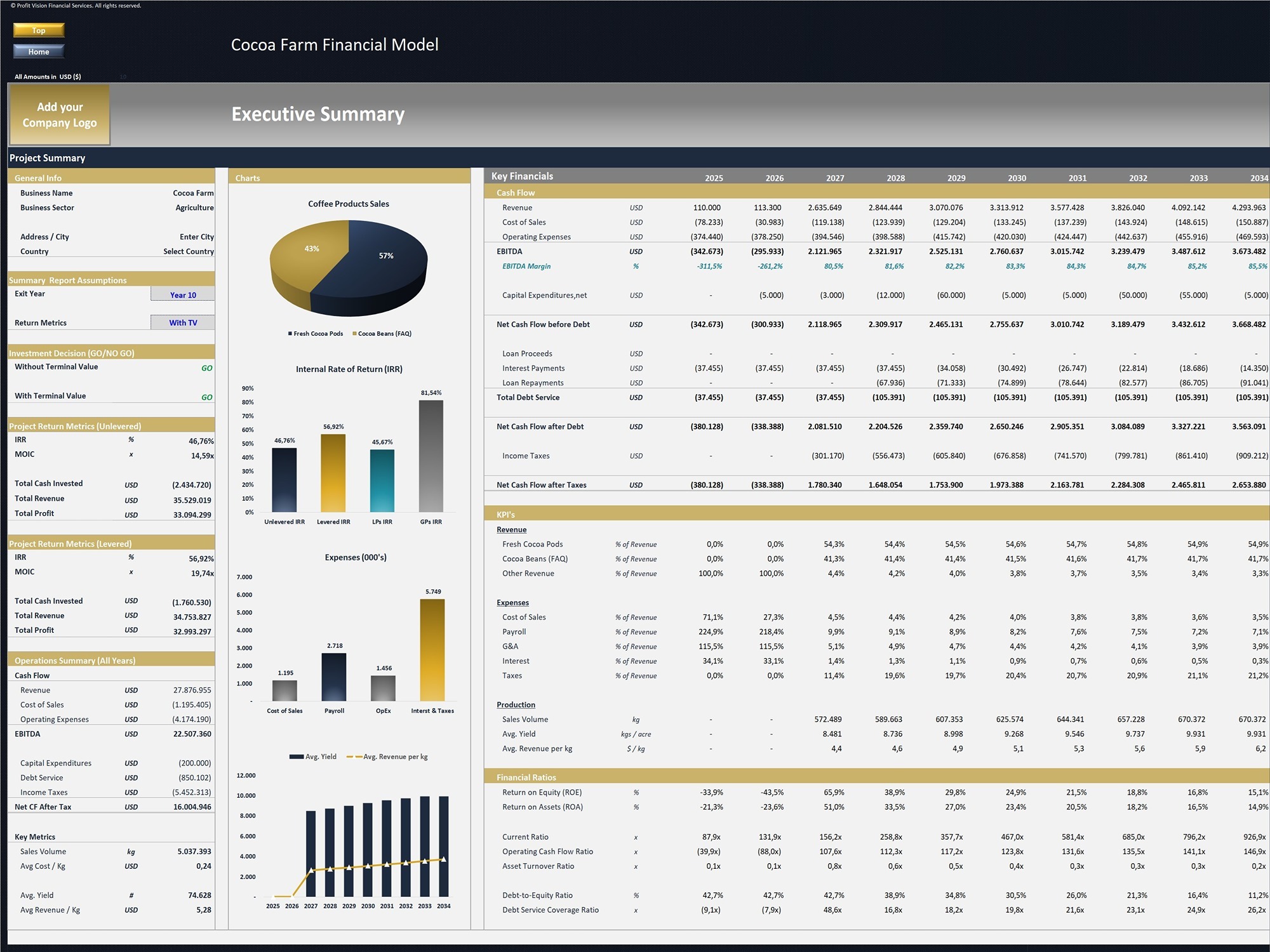The image size is (1270, 952).
Task: Click the GPs IRR grey bar
Action: coord(431,456)
